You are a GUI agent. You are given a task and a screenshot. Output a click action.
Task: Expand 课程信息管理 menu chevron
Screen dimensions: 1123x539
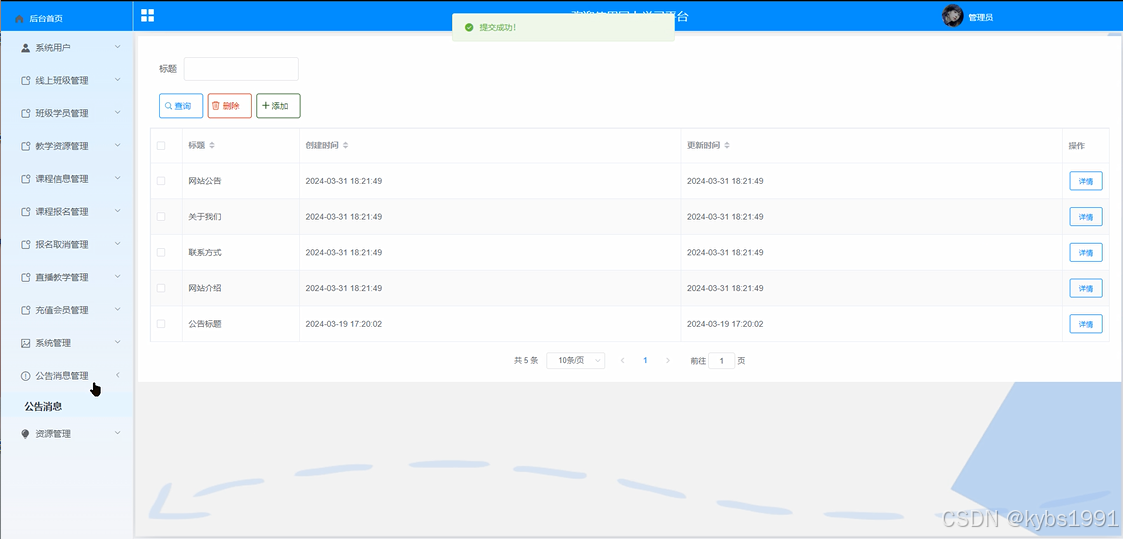[x=117, y=178]
